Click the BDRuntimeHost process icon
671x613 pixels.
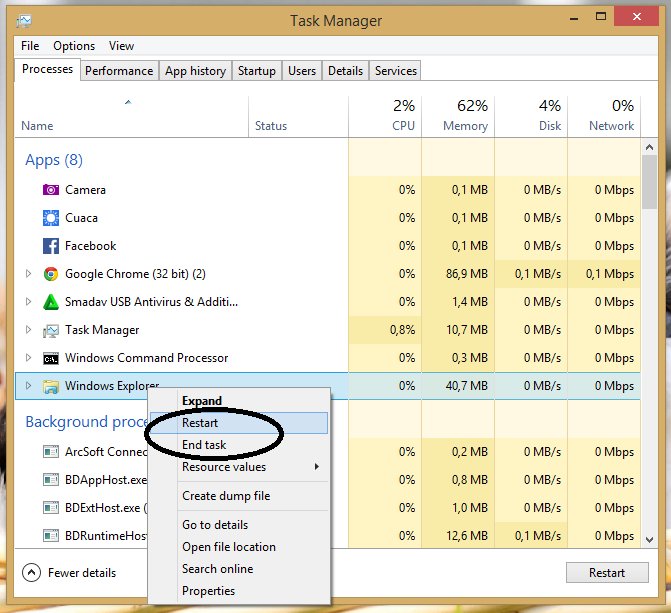coord(50,536)
